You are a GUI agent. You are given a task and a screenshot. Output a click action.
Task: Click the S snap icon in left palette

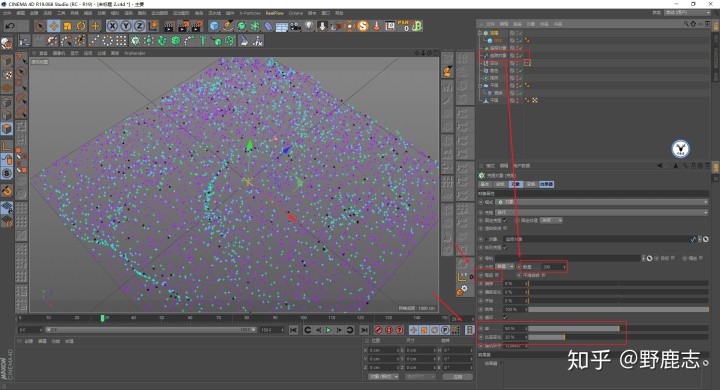[x=7, y=173]
